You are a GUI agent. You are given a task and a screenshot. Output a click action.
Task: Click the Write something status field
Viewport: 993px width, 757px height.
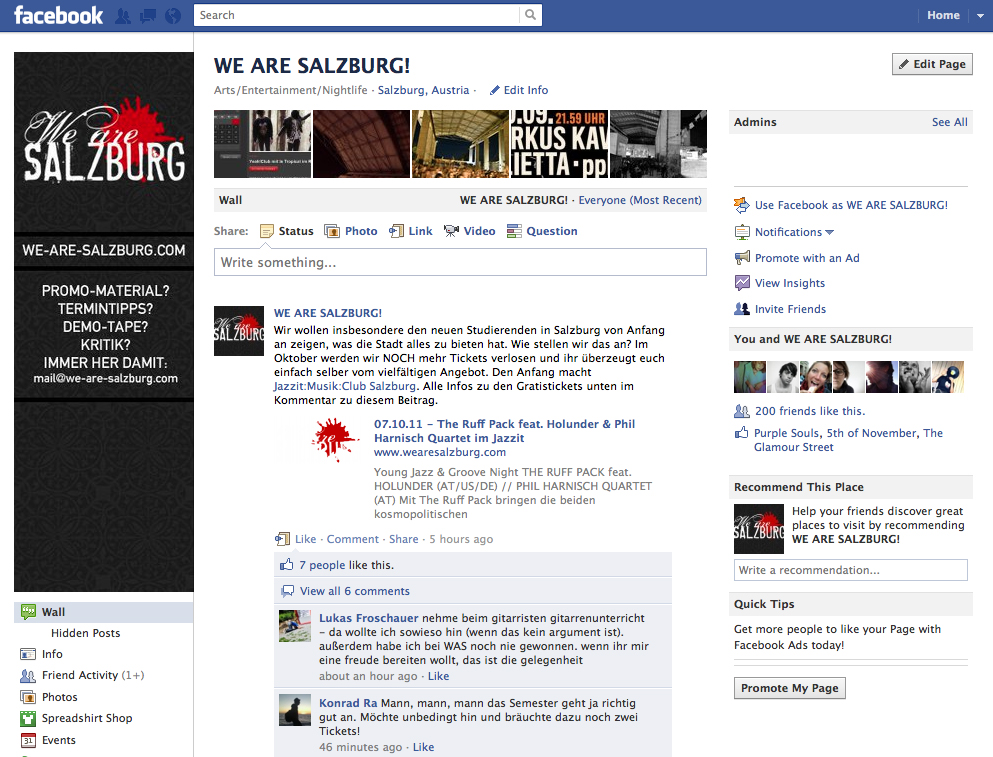coord(460,262)
